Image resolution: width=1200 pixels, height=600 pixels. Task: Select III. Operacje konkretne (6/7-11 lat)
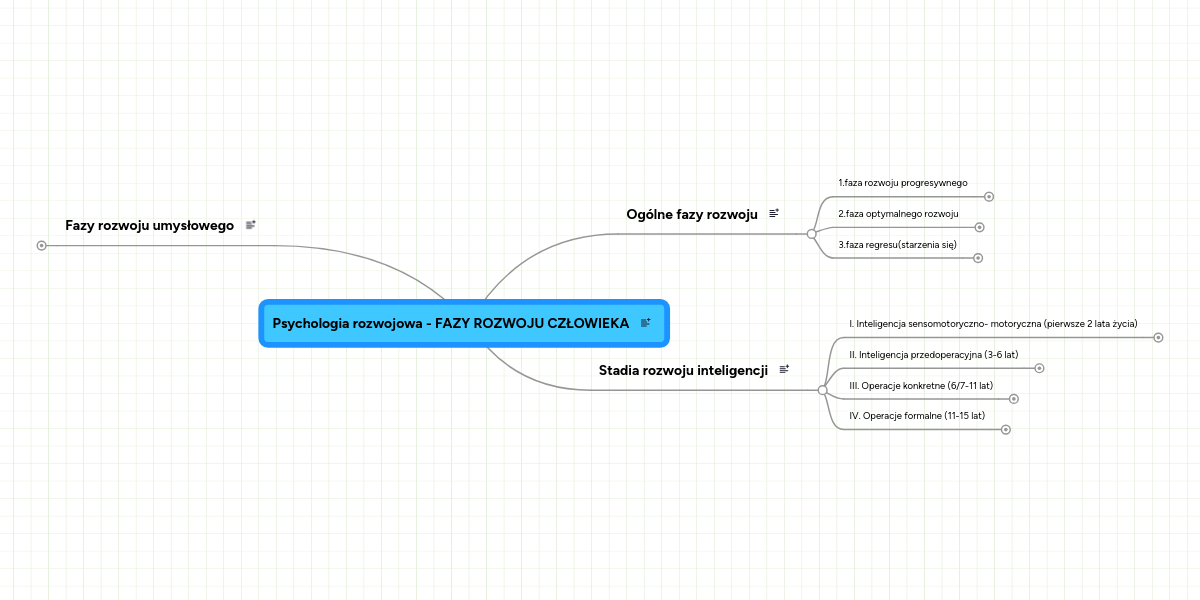920,385
